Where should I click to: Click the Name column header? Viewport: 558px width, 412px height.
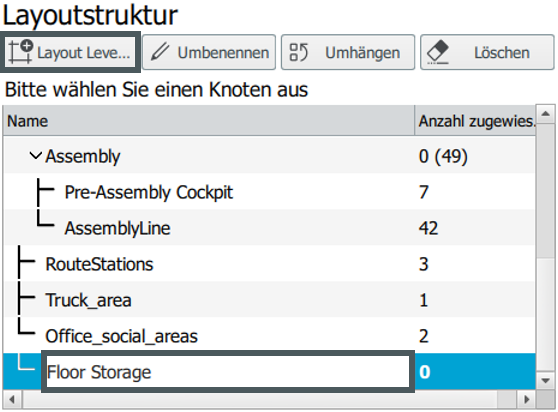pyautogui.click(x=209, y=121)
